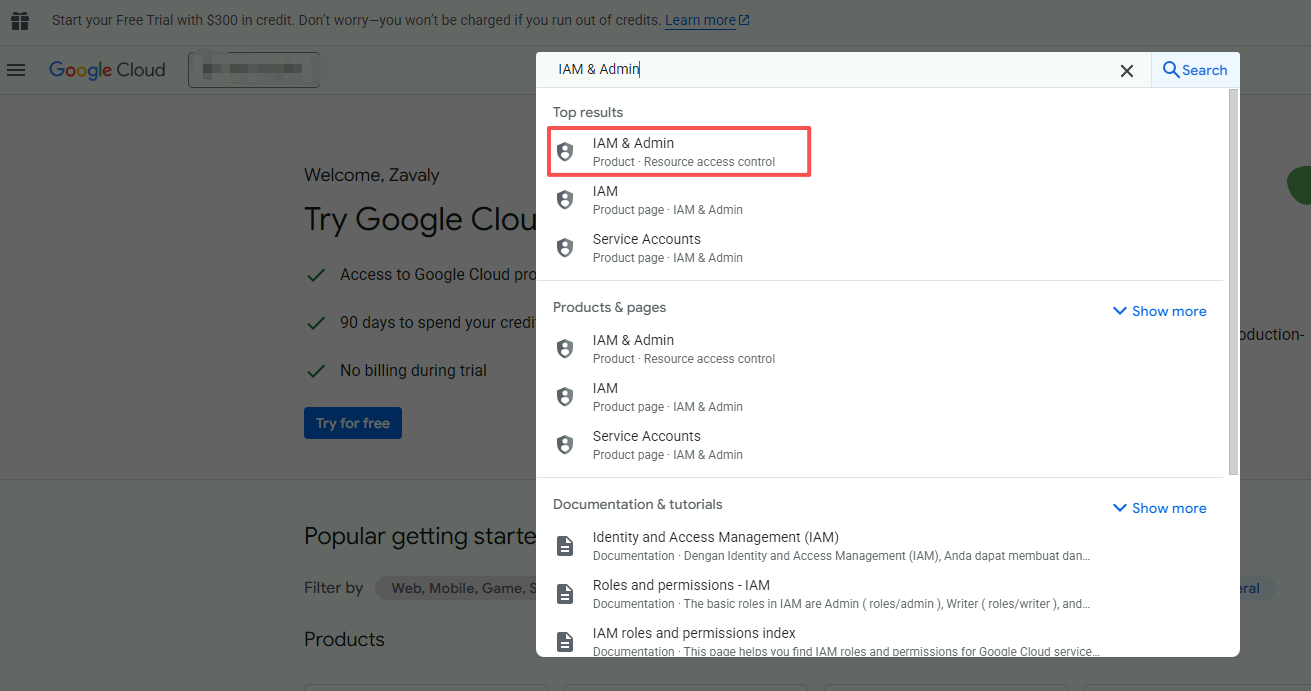Click the Try for free button
This screenshot has height=691, width=1311.
(353, 423)
